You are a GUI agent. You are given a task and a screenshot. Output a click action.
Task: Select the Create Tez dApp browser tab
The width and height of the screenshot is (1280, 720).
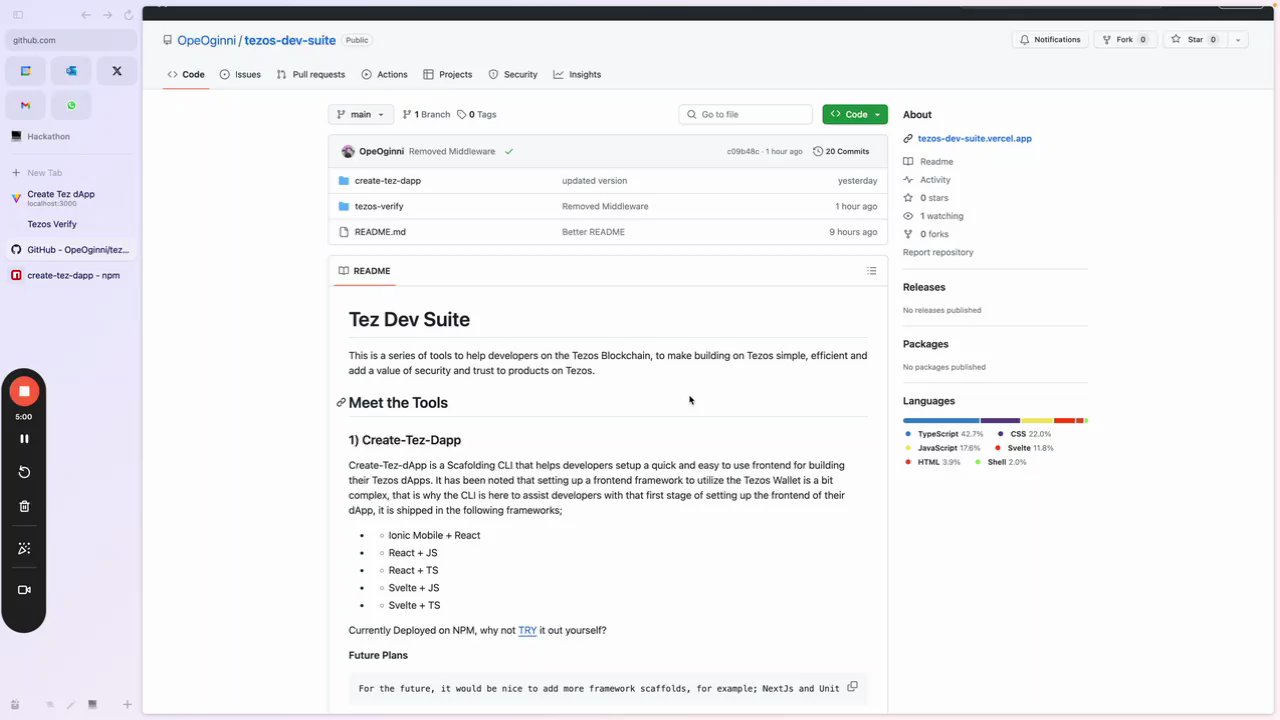coord(71,198)
